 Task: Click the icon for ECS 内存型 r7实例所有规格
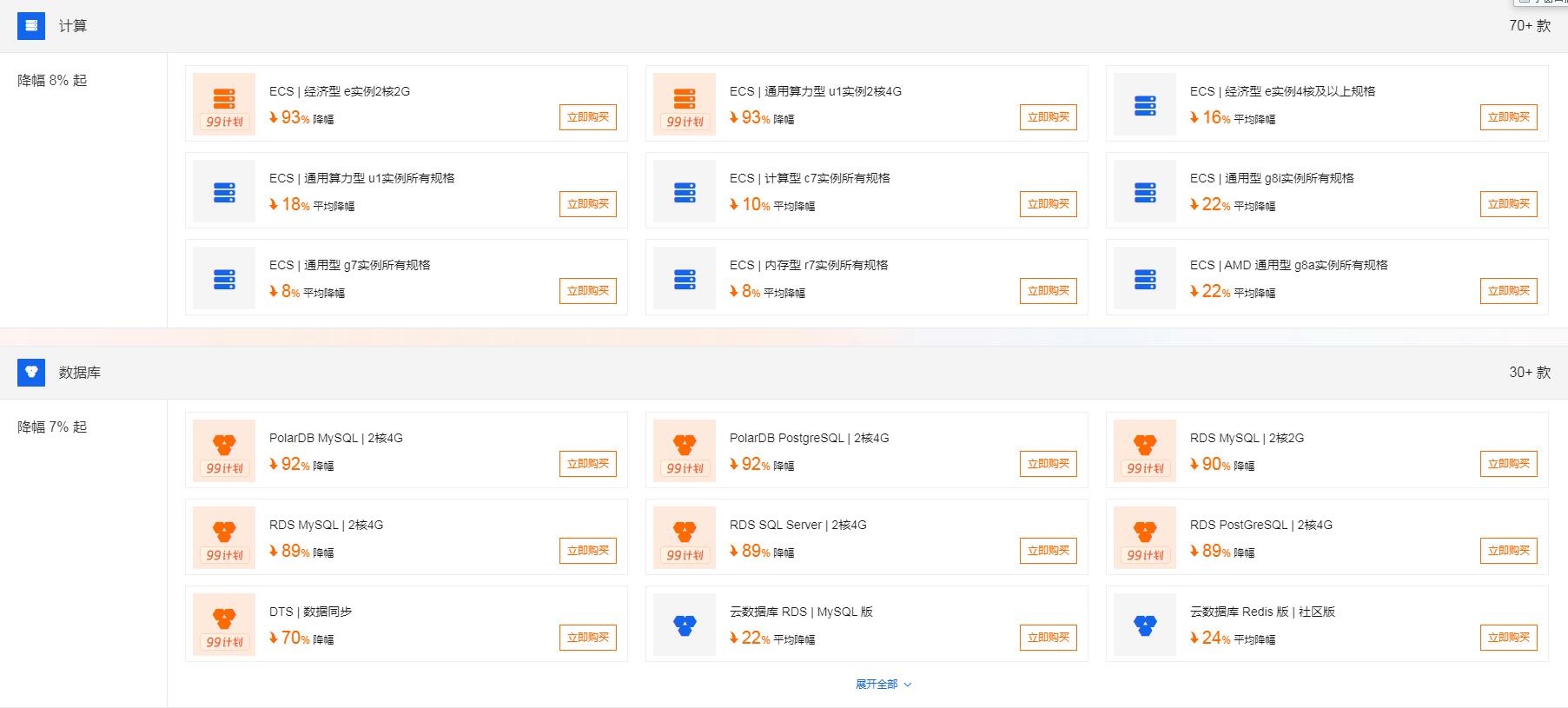[x=685, y=277]
